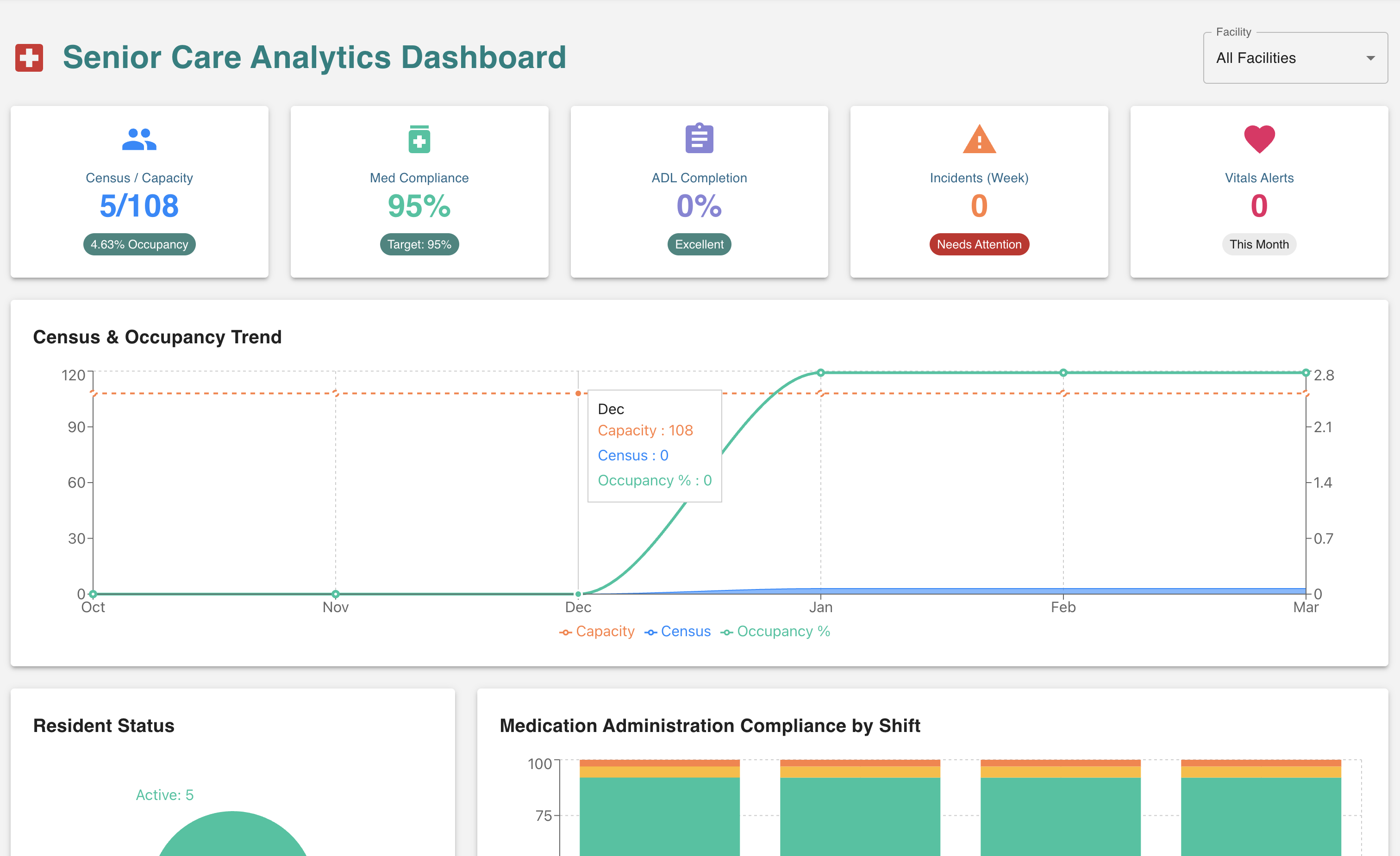The height and width of the screenshot is (856, 1400).
Task: Click the Capacity legend marker icon
Action: (565, 632)
